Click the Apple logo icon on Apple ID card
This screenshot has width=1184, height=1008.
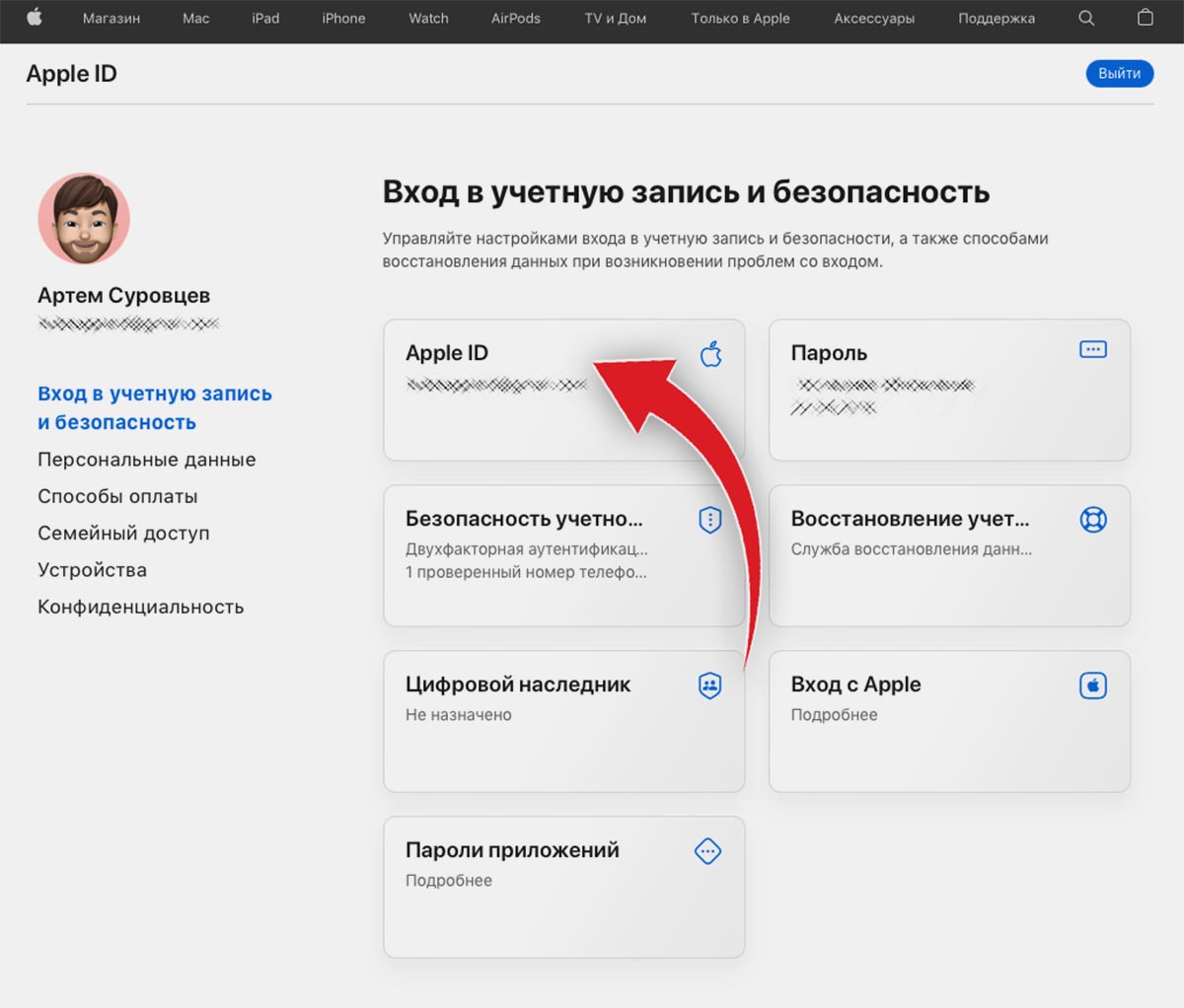pos(710,353)
